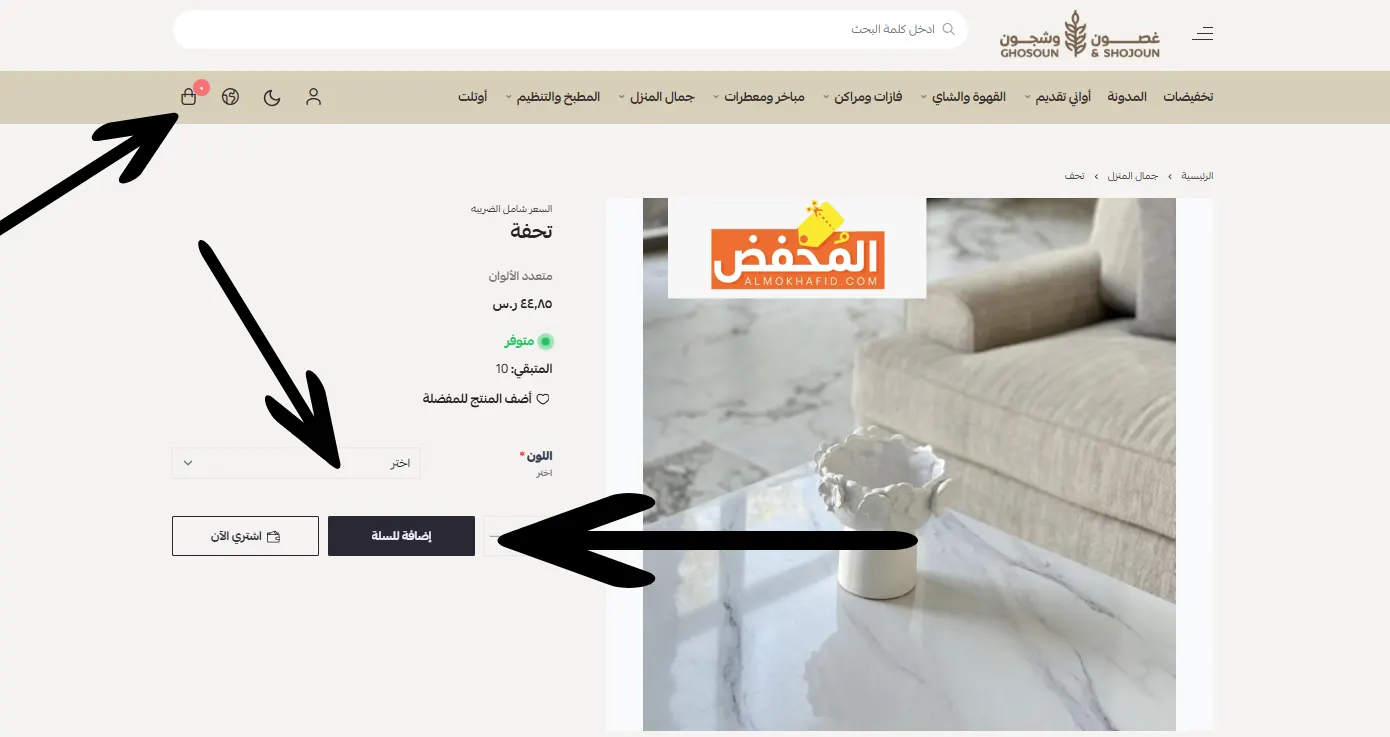Viewport: 1390px width, 737px height.
Task: Open the shopping cart icon
Action: click(189, 97)
